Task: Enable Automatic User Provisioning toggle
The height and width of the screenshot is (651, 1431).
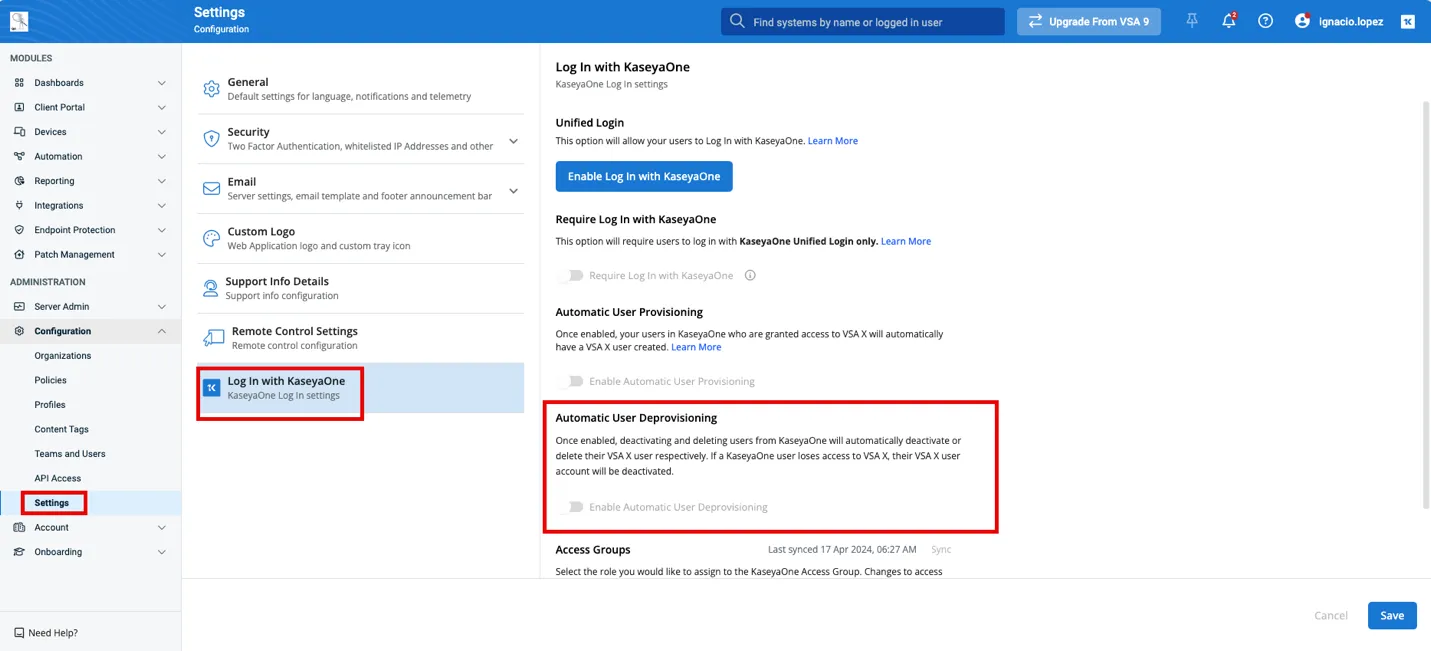Action: pos(573,381)
